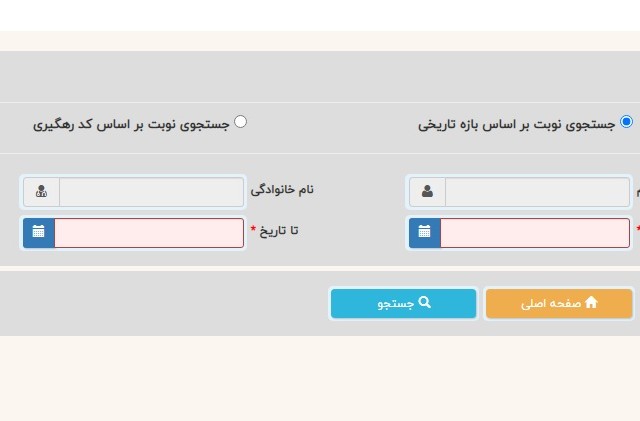This screenshot has width=640, height=421.
Task: Click the red asterisk next to تا تاریخ
Action: (253, 230)
